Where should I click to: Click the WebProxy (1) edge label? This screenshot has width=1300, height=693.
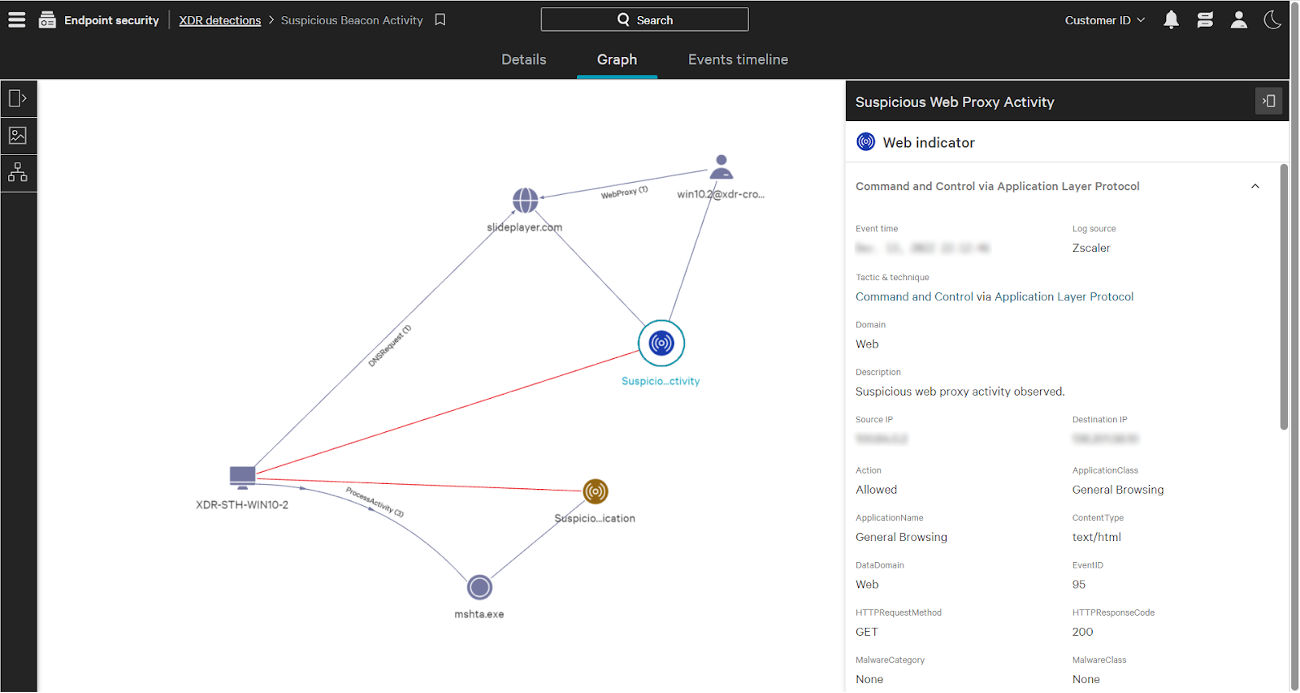pyautogui.click(x=624, y=193)
